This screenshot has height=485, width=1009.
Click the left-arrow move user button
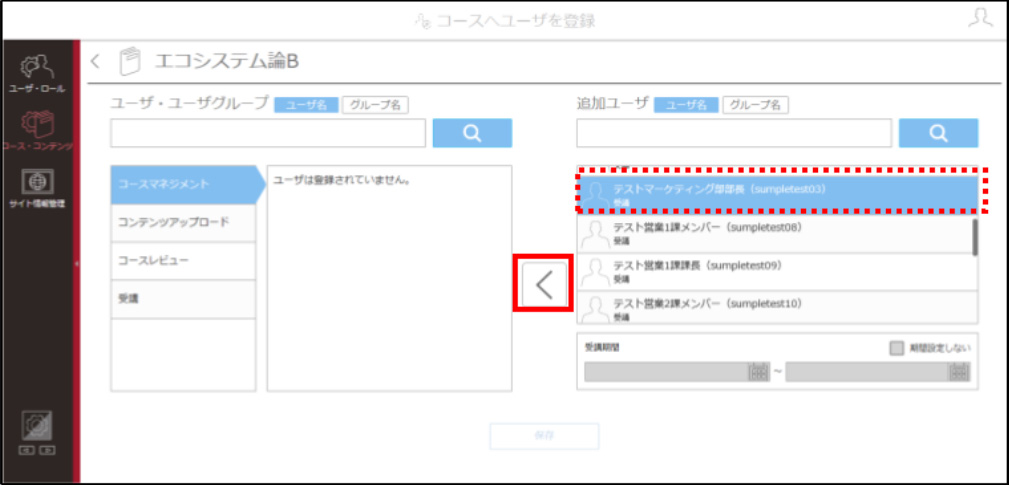point(544,284)
